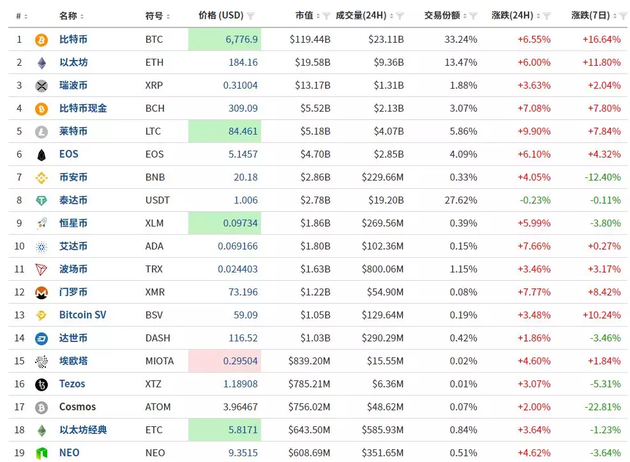Screen dimensions: 630x462
Task: Sort table by # rank column
Action: tap(22, 16)
